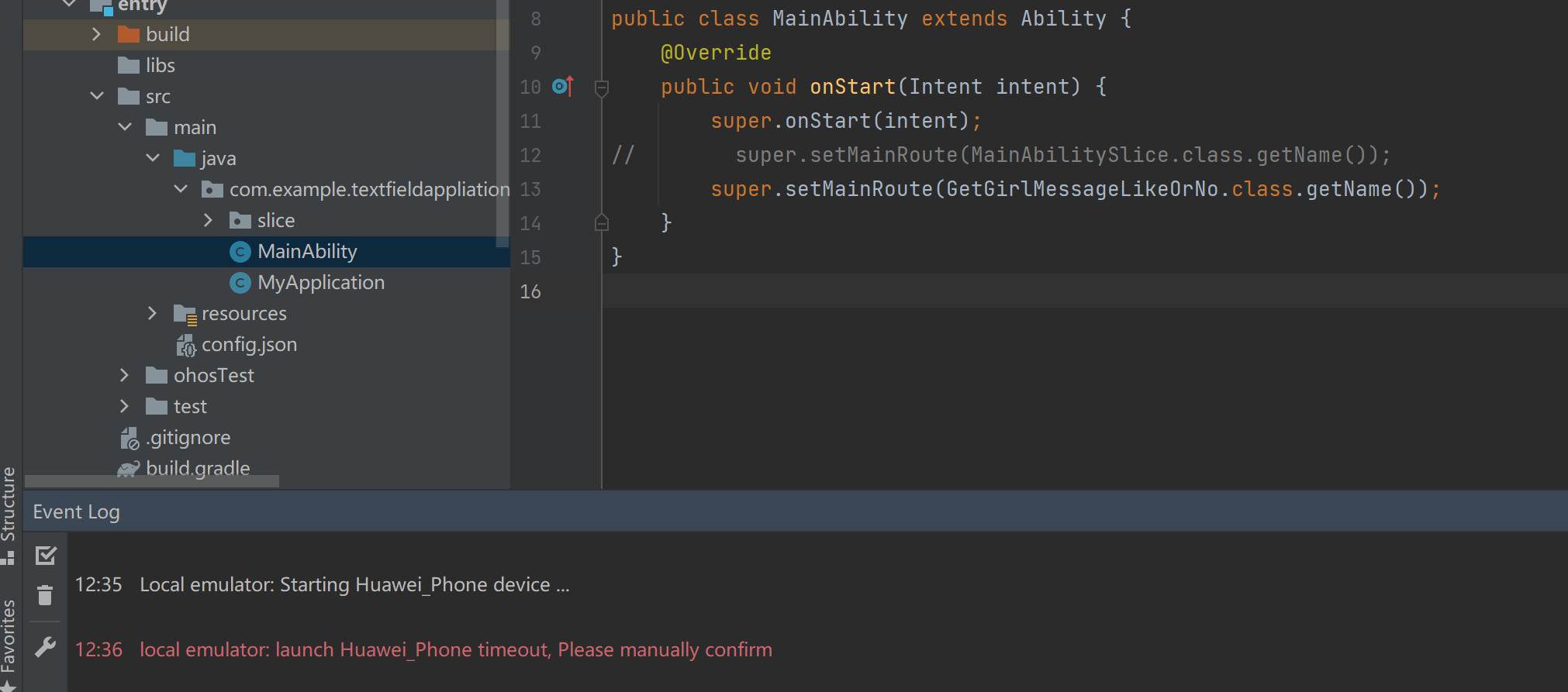Click the vertical scrollbar of project tree
Image resolution: width=1568 pixels, height=692 pixels.
(x=503, y=124)
